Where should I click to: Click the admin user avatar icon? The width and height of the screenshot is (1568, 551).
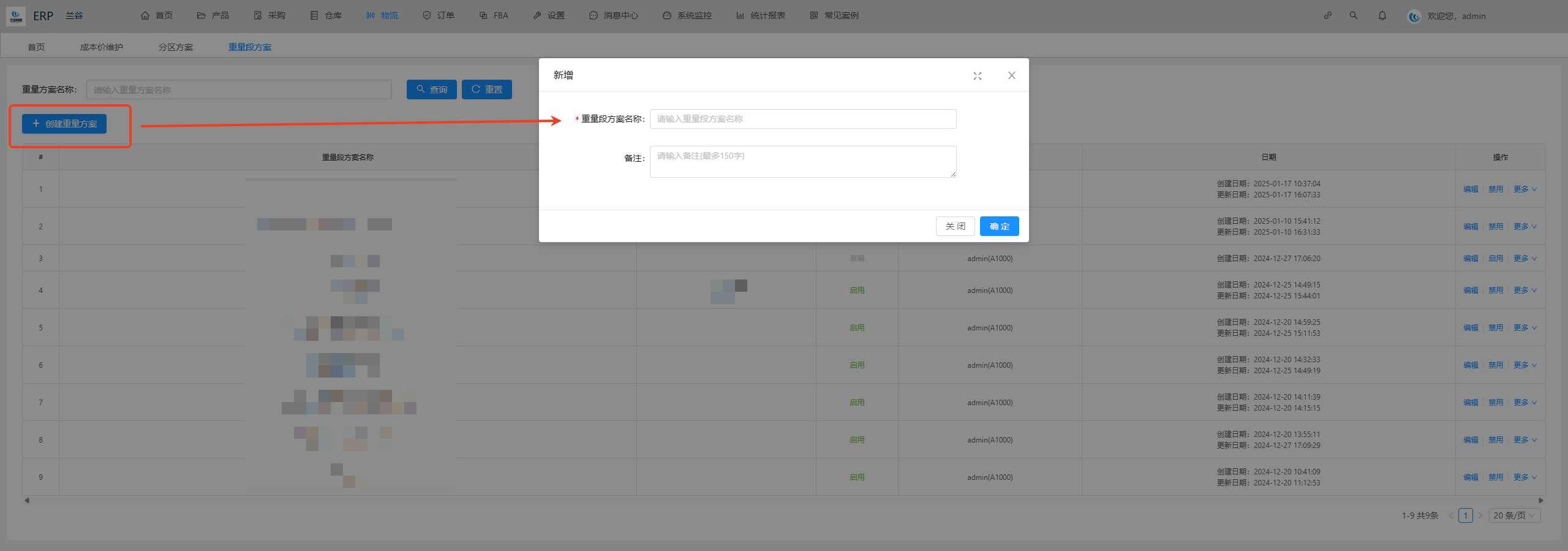point(1414,17)
